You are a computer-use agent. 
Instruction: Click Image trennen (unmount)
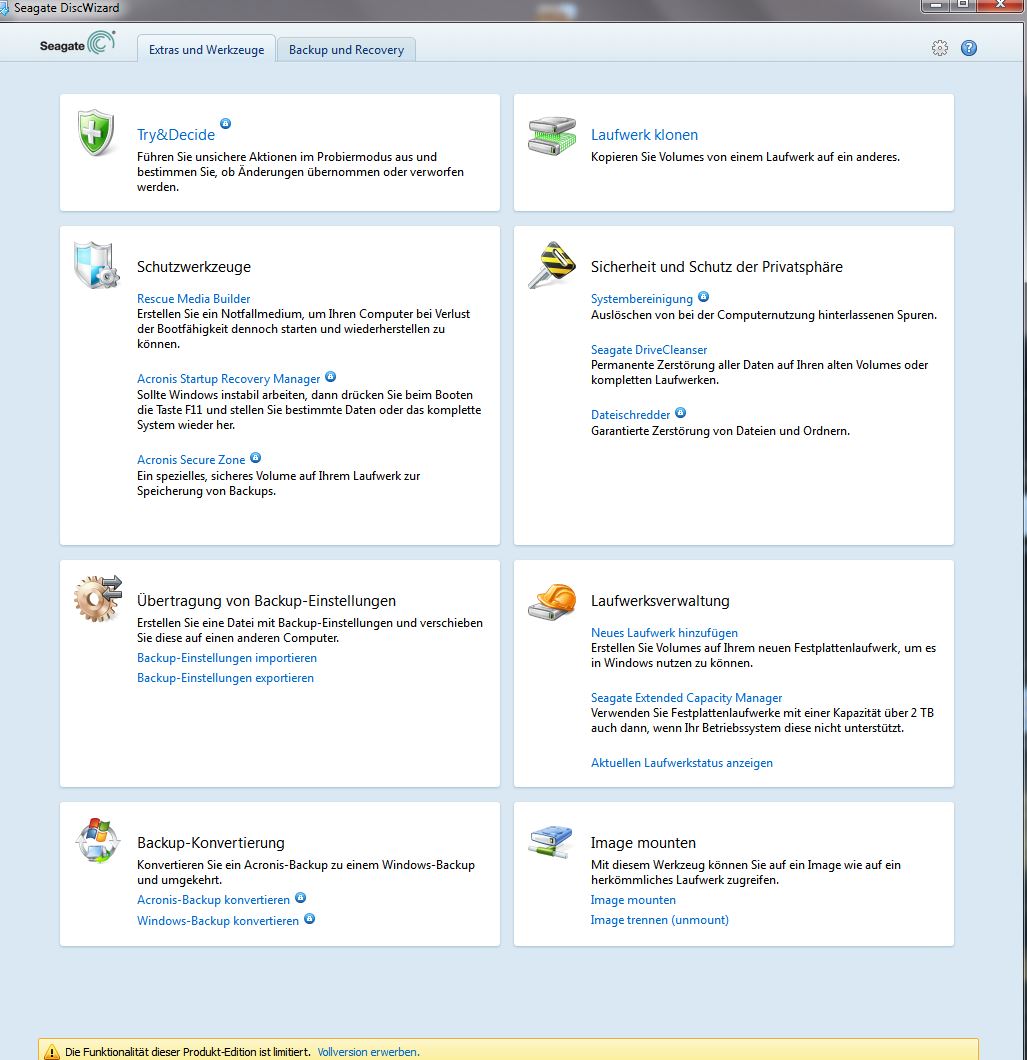659,920
